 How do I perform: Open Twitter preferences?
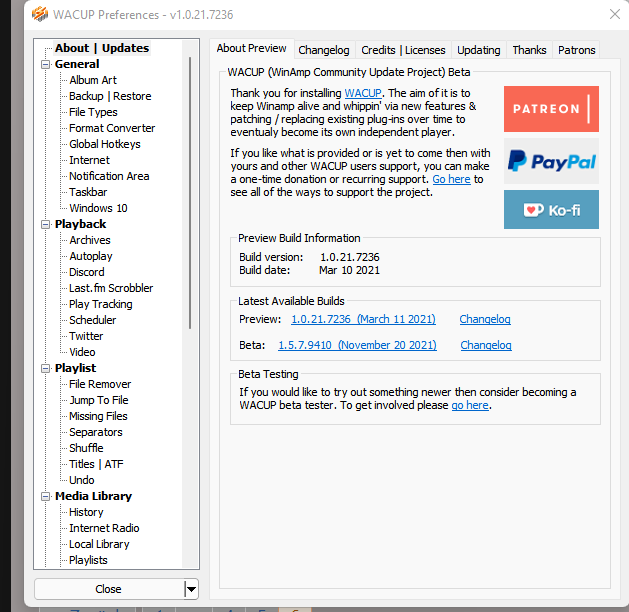pos(86,336)
